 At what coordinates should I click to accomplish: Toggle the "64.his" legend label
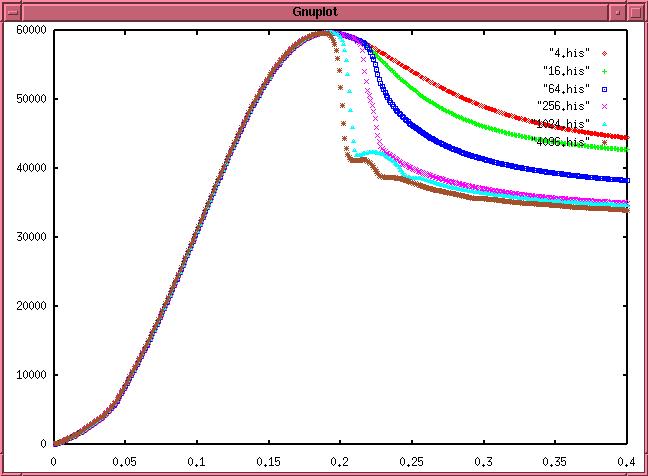[x=567, y=89]
